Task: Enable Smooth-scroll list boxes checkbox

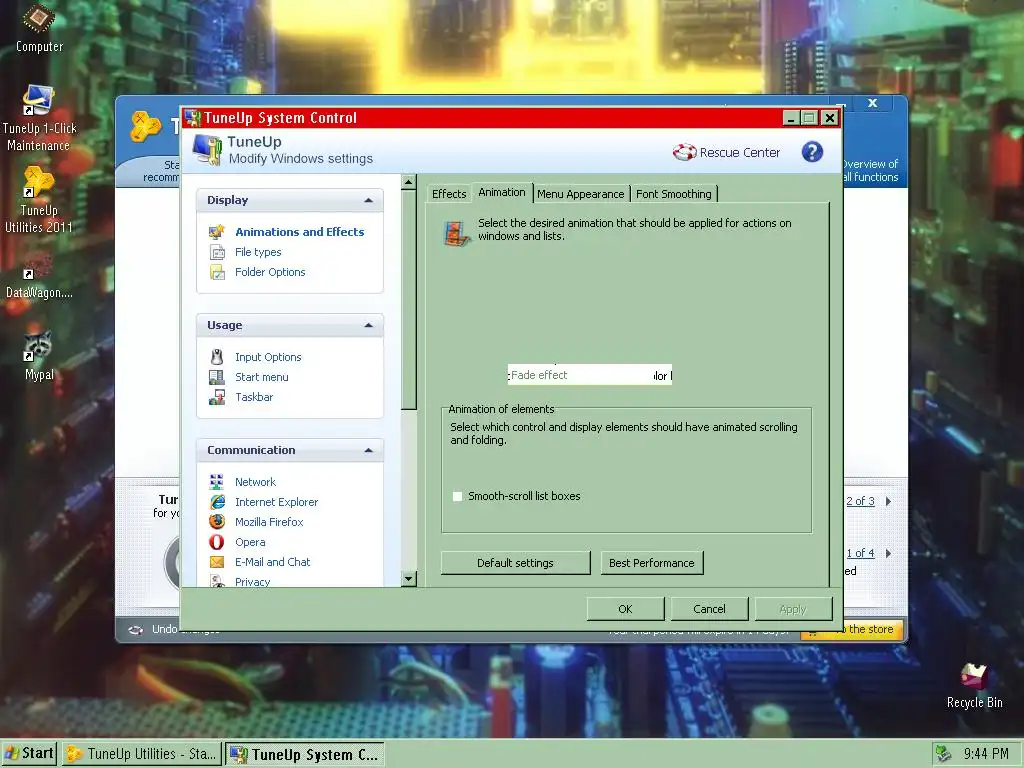Action: coord(458,496)
